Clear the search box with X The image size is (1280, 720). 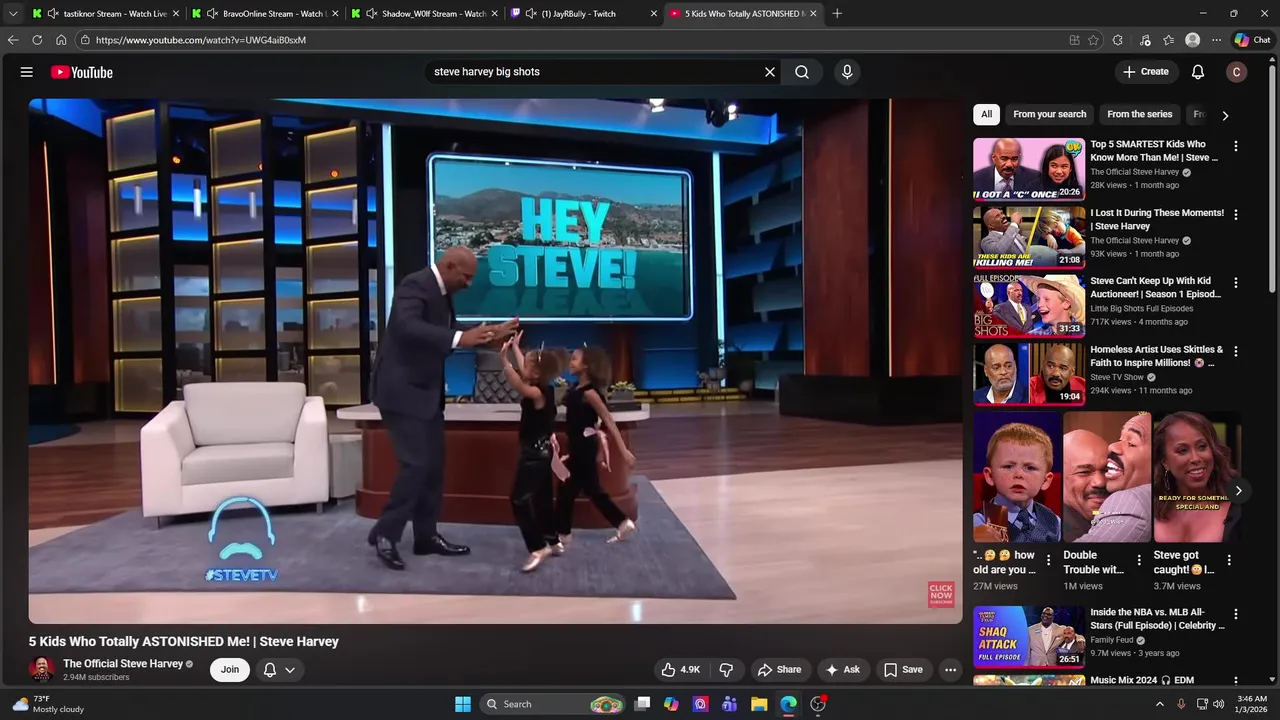click(770, 72)
